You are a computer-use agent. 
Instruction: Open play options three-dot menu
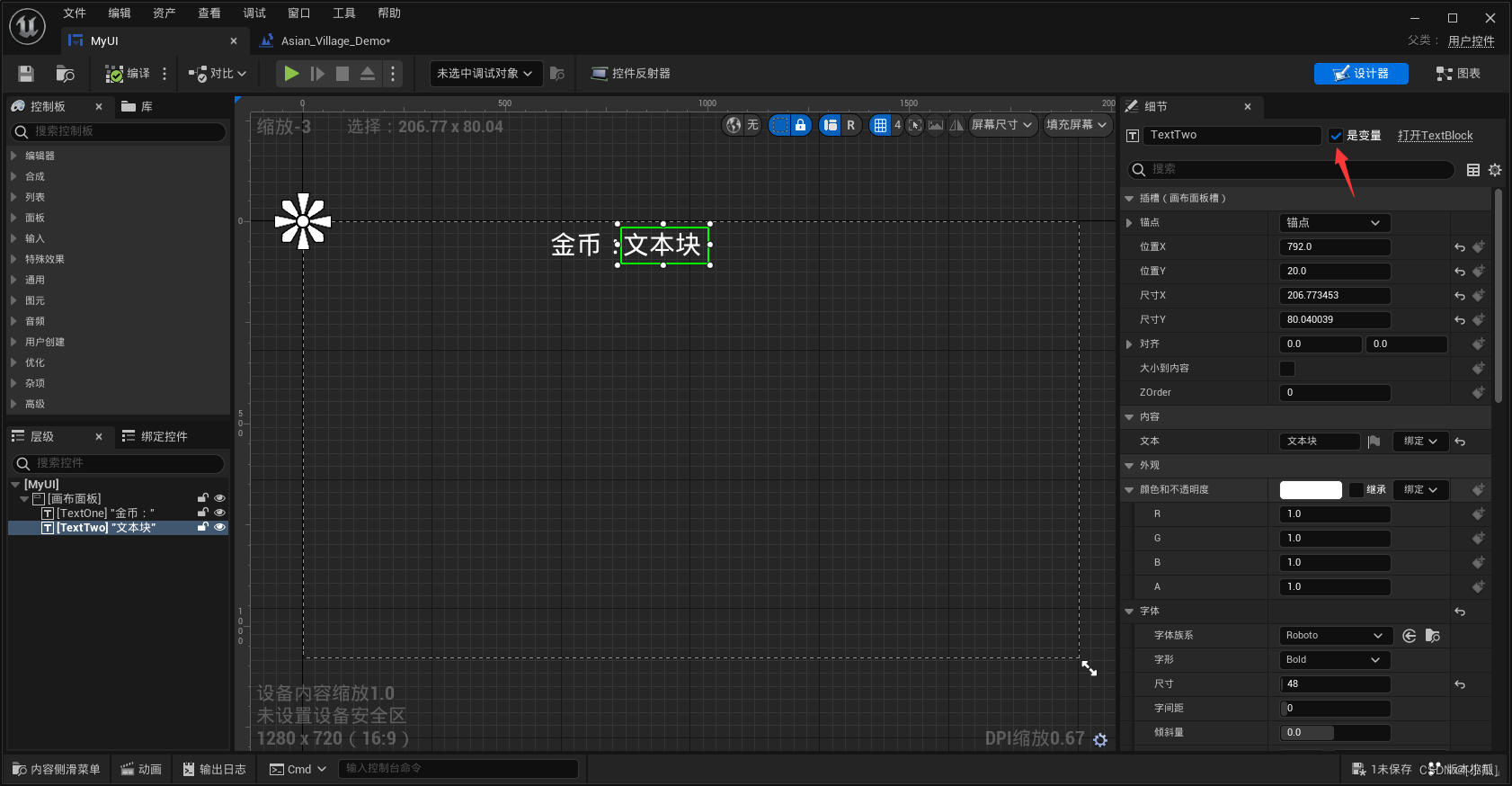(x=393, y=74)
